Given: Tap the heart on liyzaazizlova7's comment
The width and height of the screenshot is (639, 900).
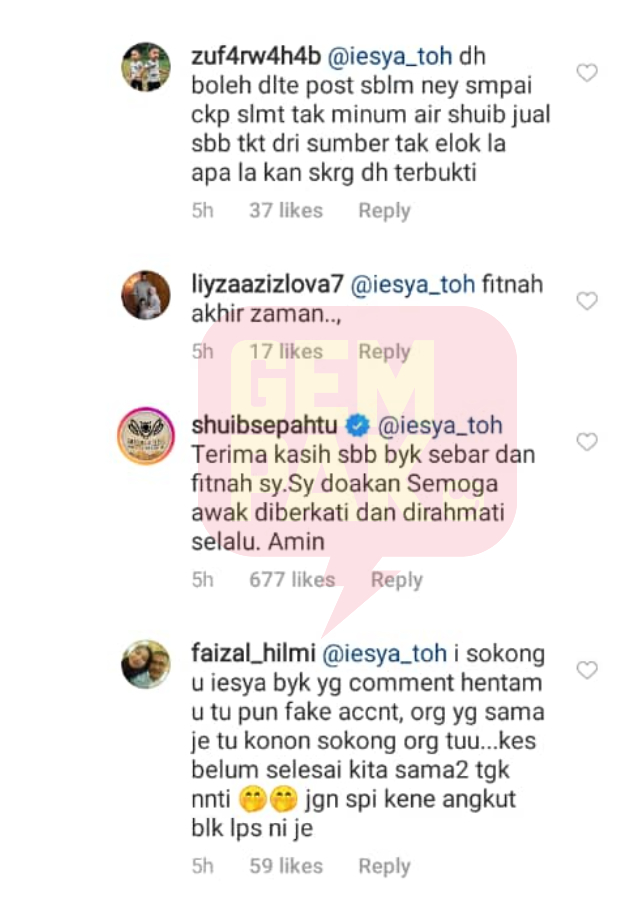Looking at the screenshot, I should (x=587, y=300).
